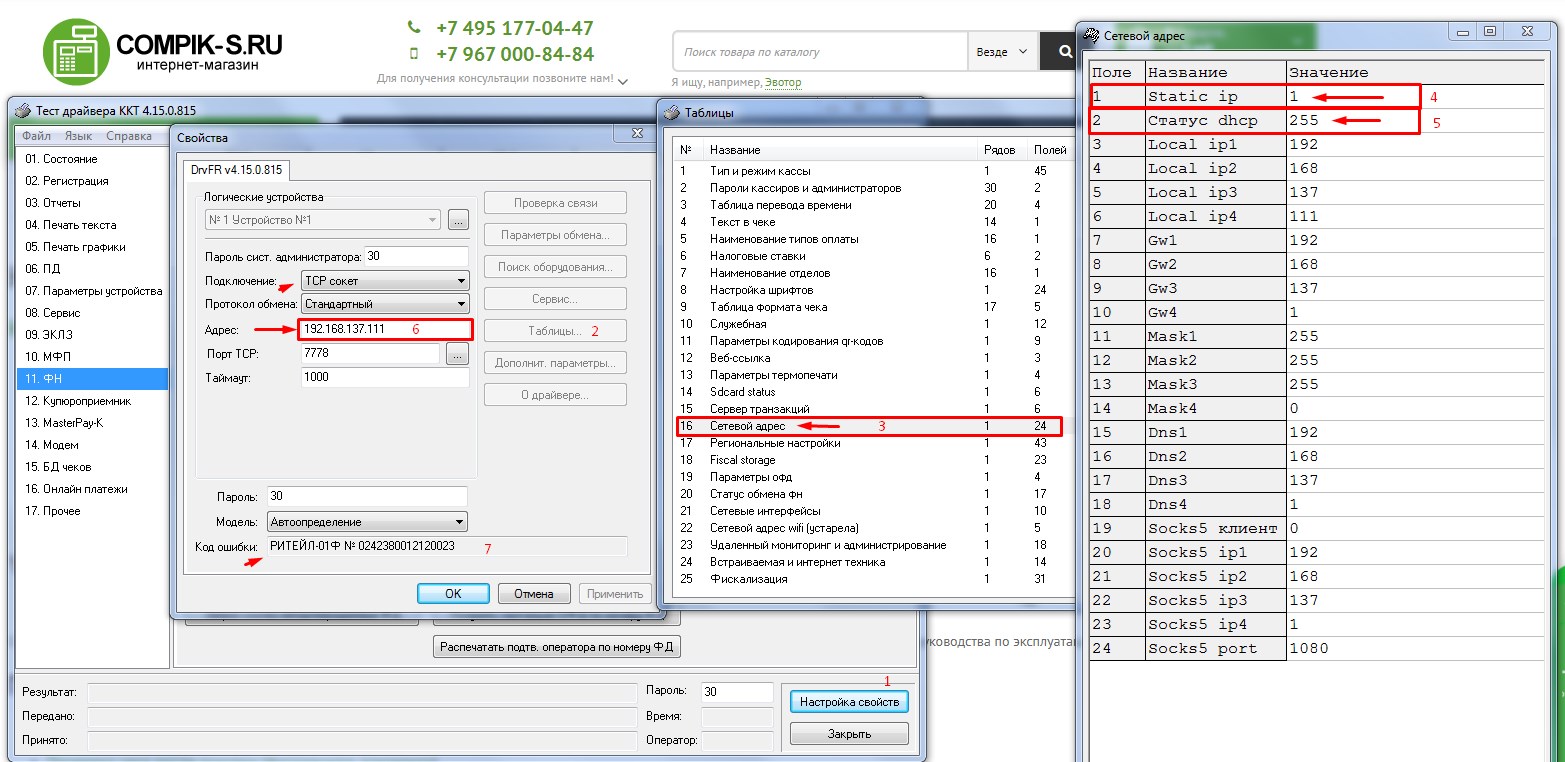Click the catalog search input field
The image size is (1565, 762).
[x=820, y=52]
